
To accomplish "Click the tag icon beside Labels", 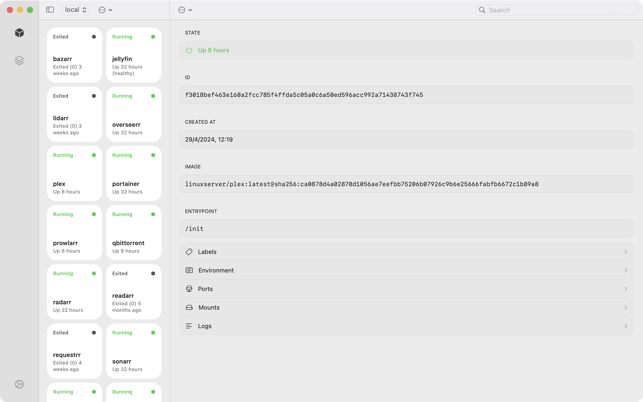I will point(189,252).
